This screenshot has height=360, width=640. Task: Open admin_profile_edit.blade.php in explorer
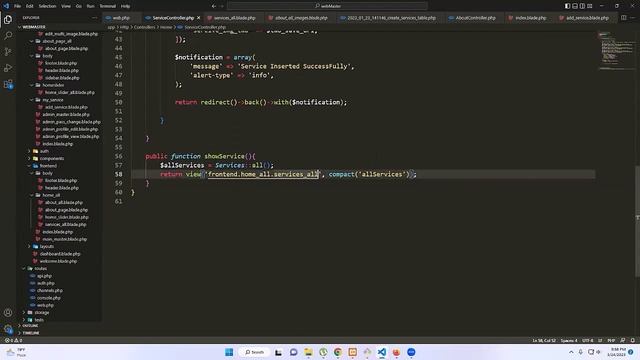tap(70, 129)
